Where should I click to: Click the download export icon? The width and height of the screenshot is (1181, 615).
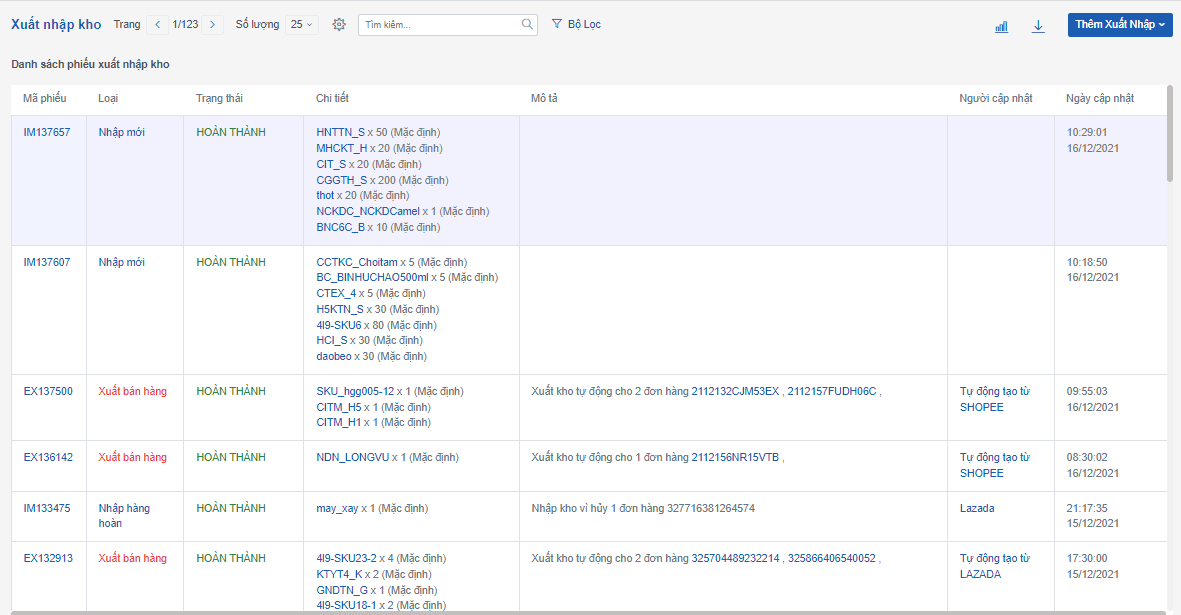click(x=1038, y=26)
